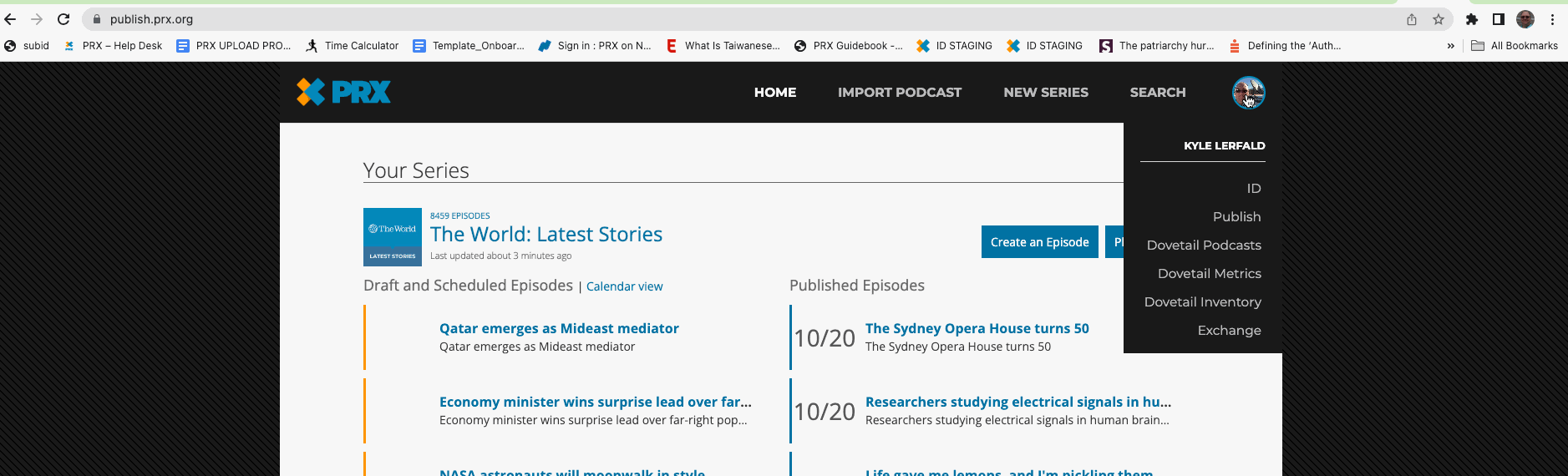Select Exchange in user menu
This screenshot has height=476, width=1568.
click(1229, 331)
